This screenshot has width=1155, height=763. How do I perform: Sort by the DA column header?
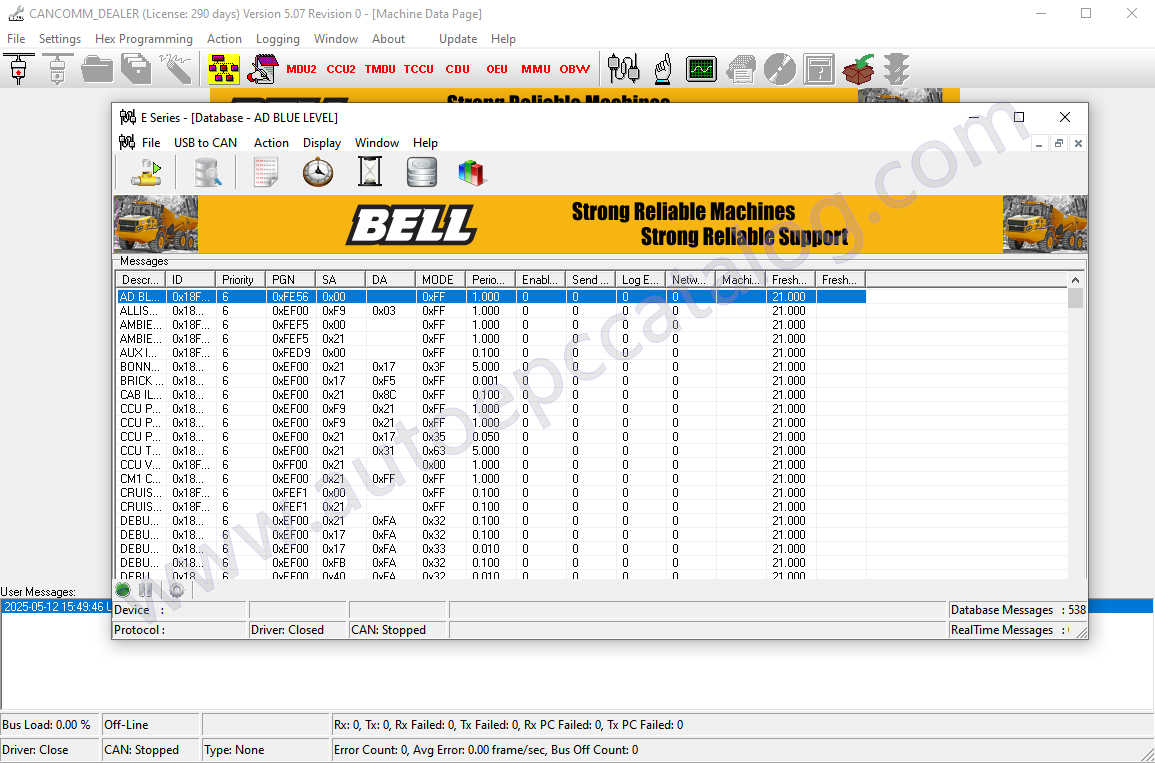pos(391,280)
